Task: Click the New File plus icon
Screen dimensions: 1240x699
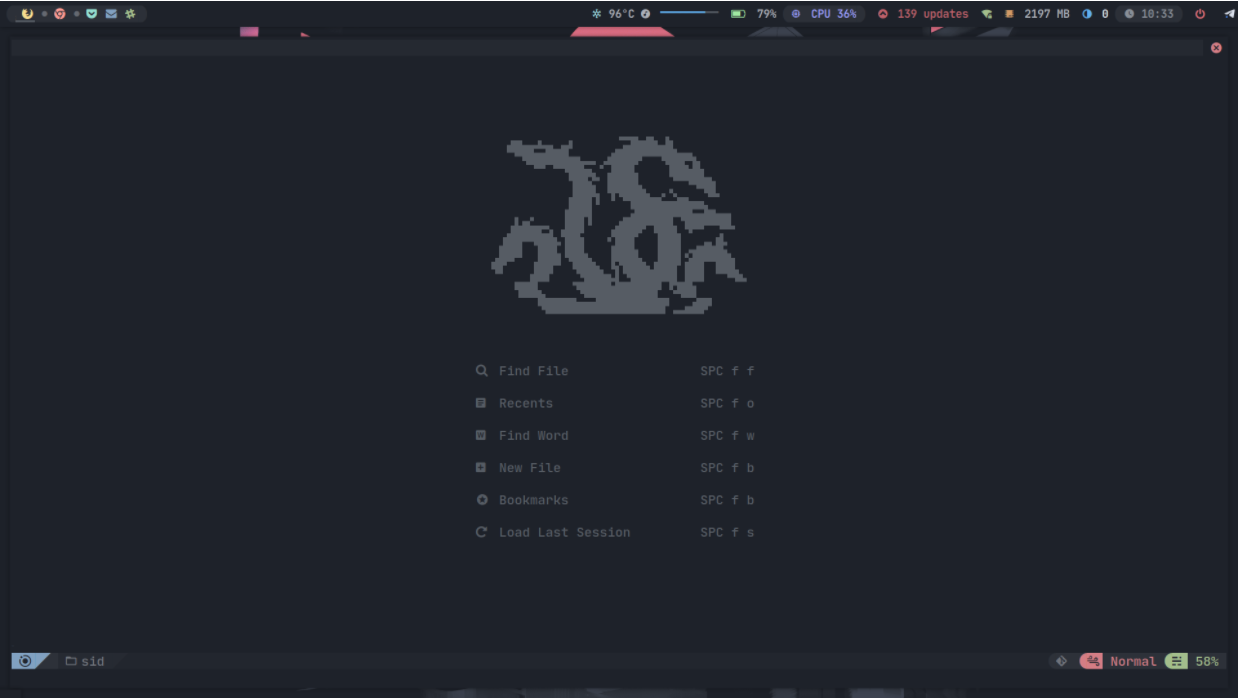Action: (x=483, y=467)
